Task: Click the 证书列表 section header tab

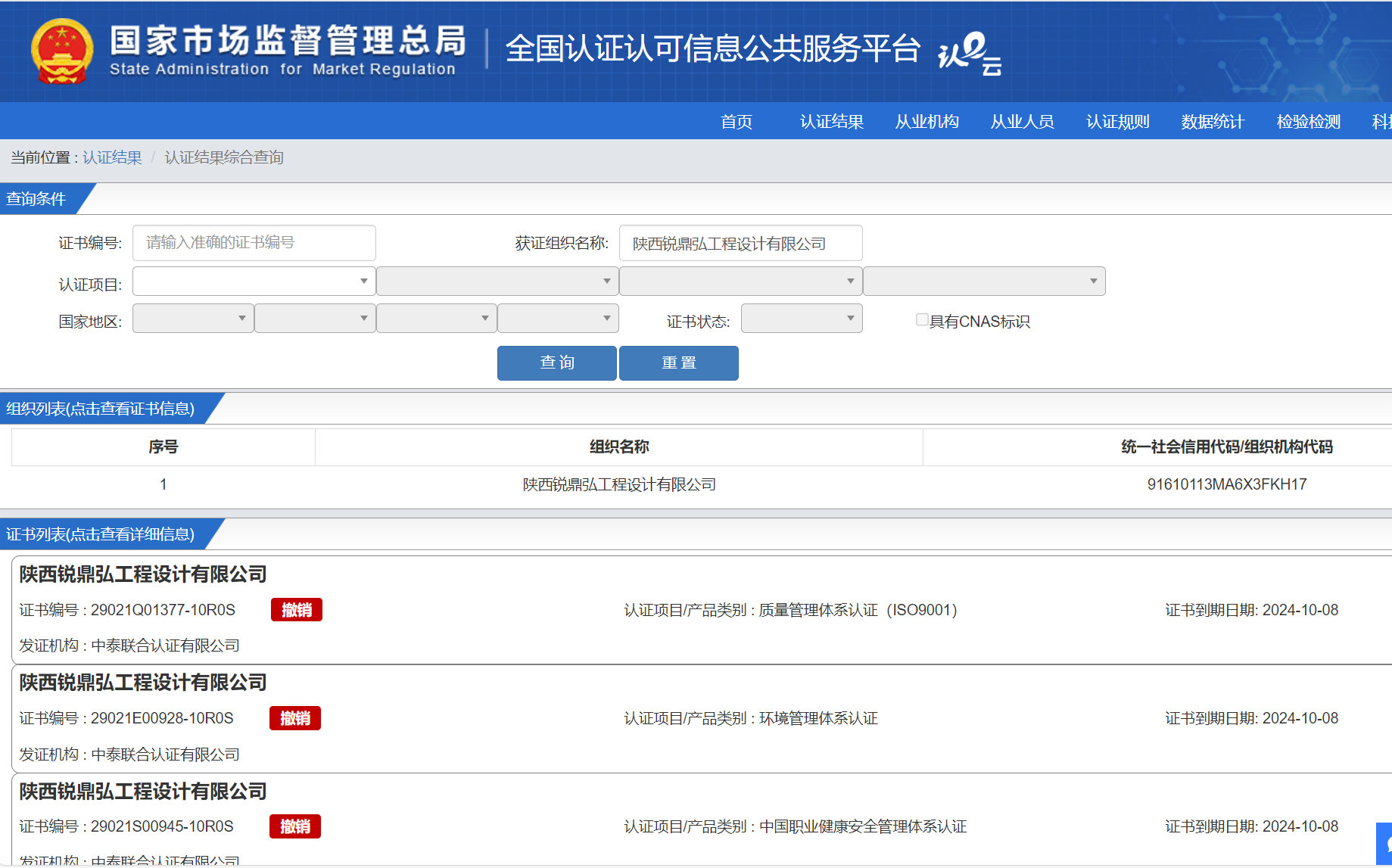Action: (100, 534)
